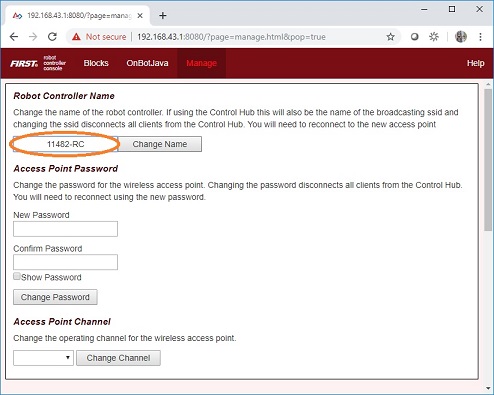Click the robot controller name field 11482-RC

(x=65, y=144)
